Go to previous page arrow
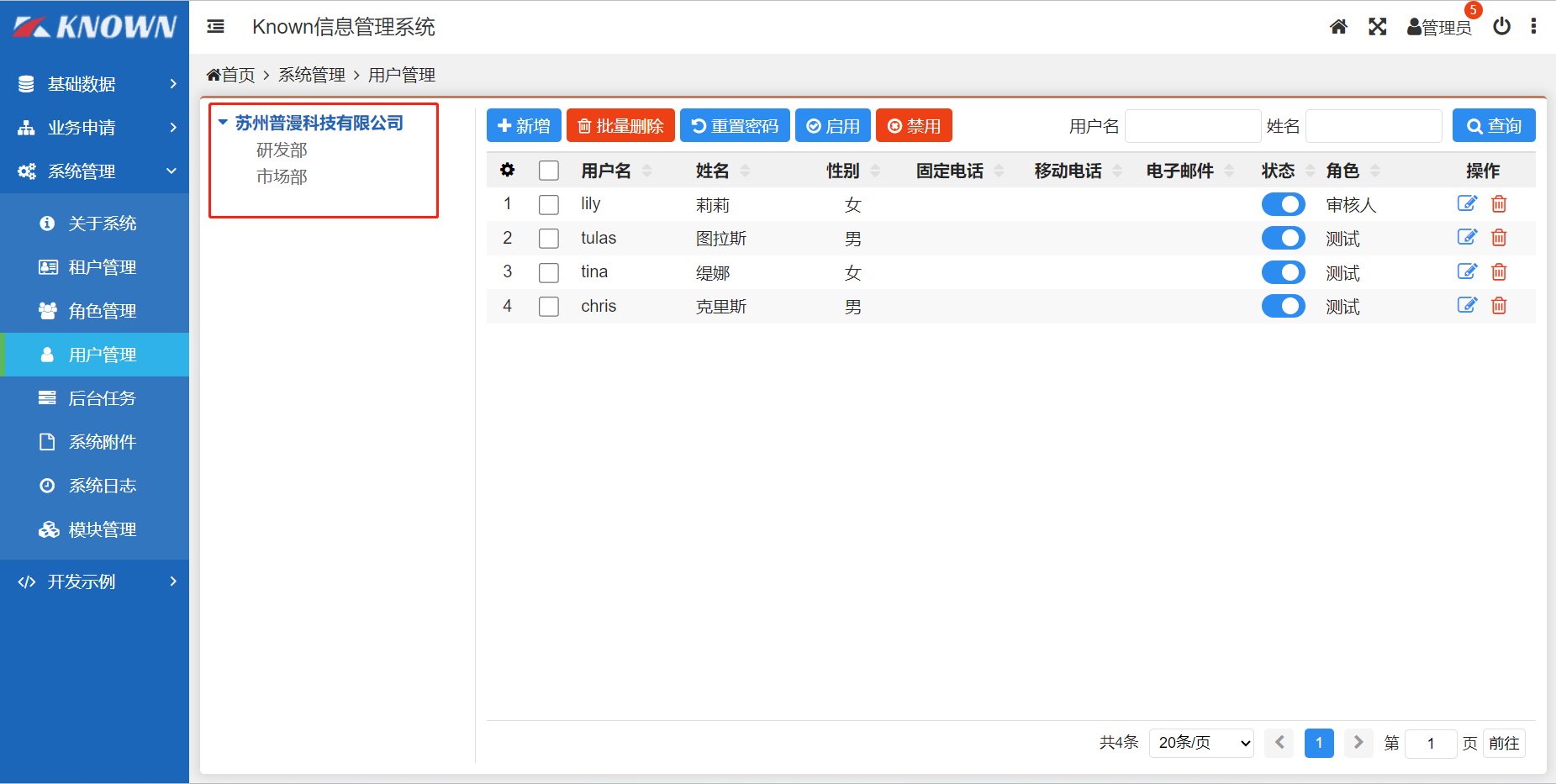The height and width of the screenshot is (784, 1556). pos(1279,743)
